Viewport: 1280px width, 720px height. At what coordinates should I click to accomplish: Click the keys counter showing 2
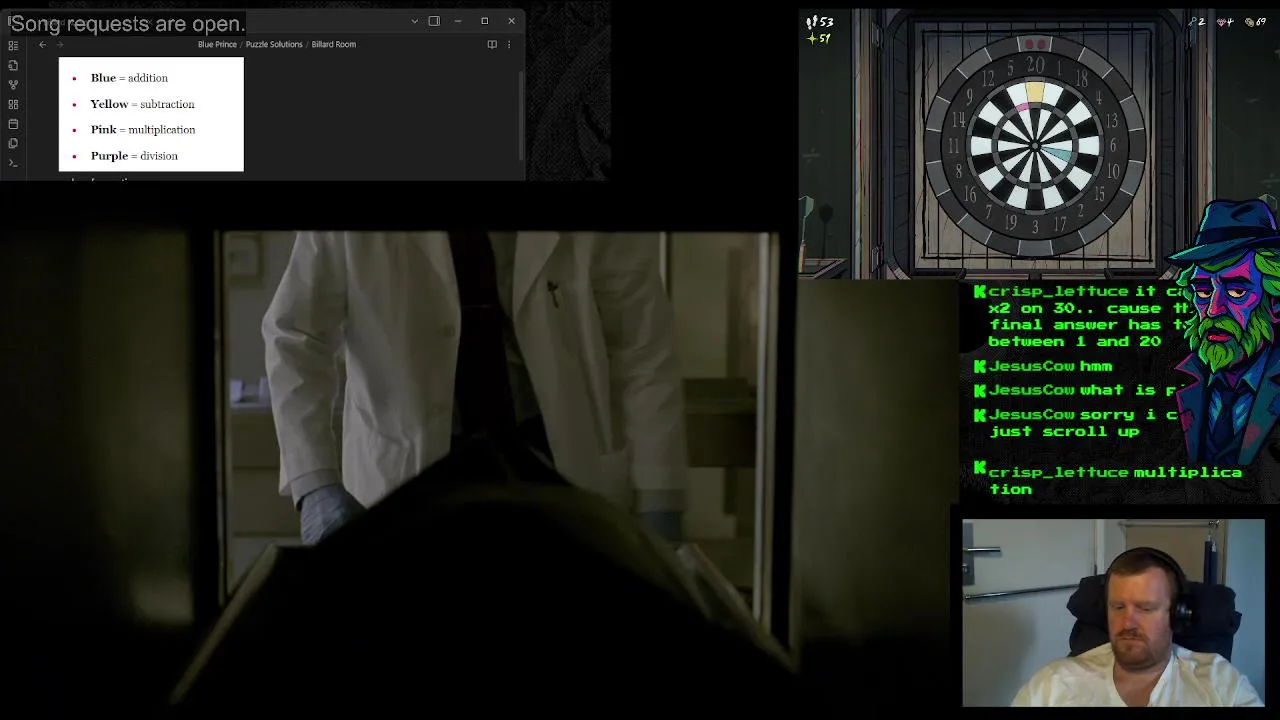[1196, 22]
